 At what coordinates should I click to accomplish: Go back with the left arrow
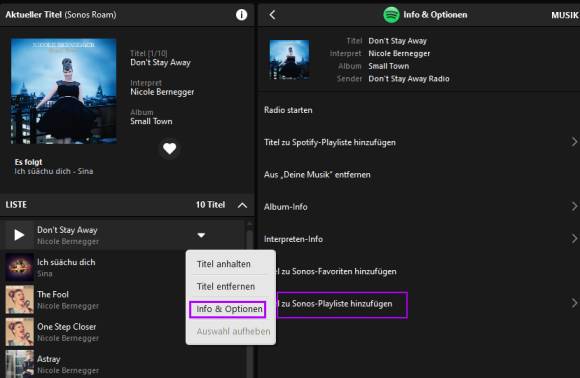coord(272,15)
